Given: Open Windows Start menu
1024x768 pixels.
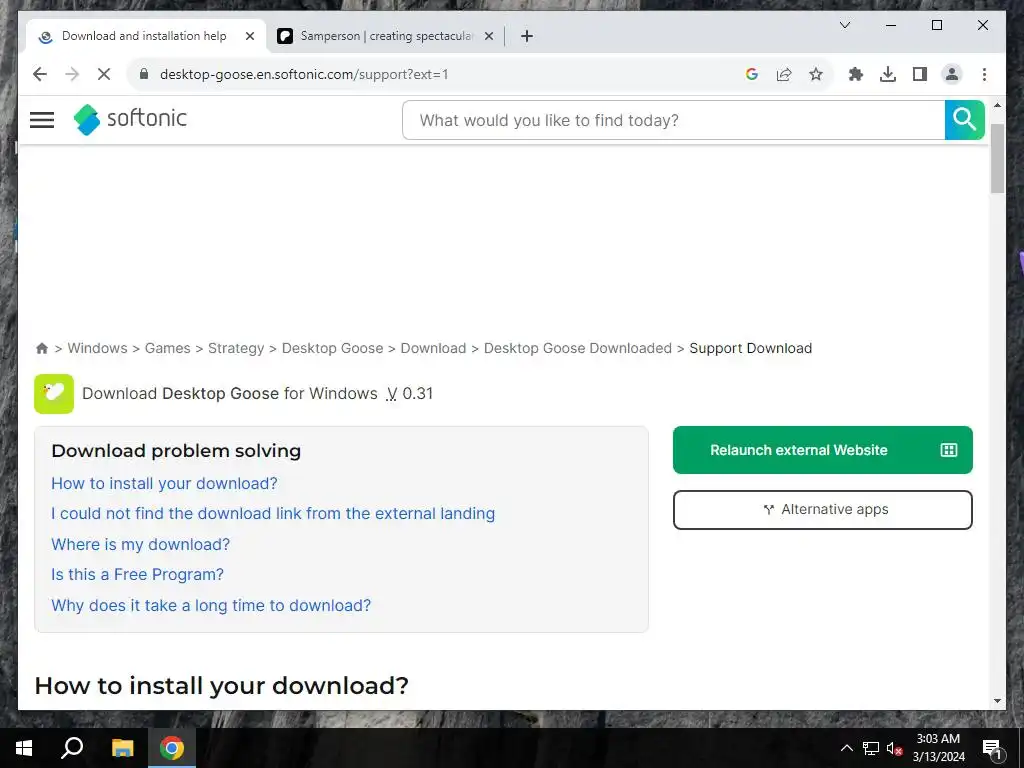Looking at the screenshot, I should (24, 748).
